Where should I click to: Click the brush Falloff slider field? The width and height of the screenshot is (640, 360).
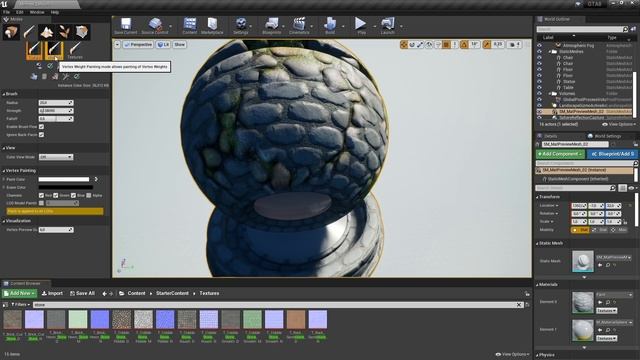tap(56, 119)
